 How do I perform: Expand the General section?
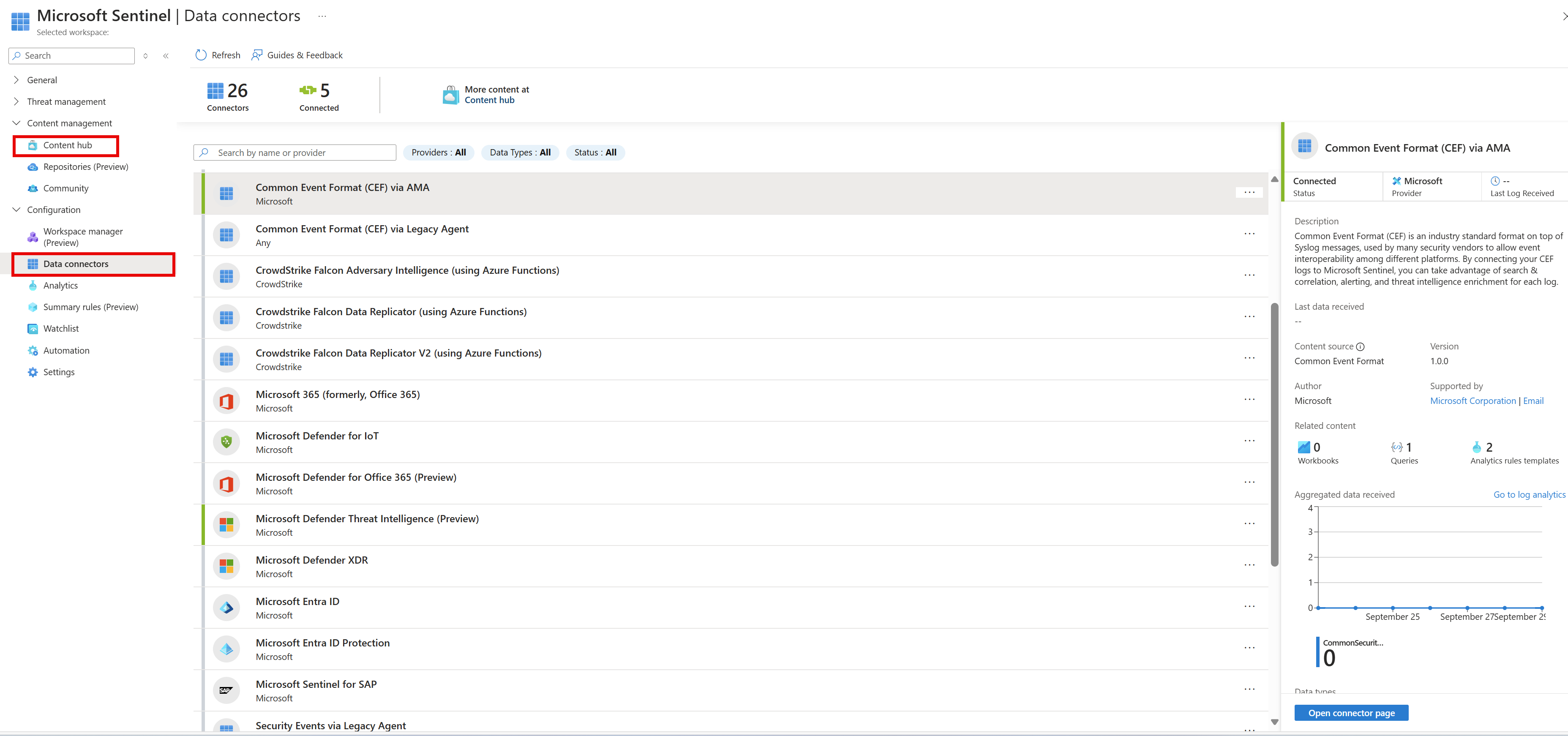click(16, 80)
